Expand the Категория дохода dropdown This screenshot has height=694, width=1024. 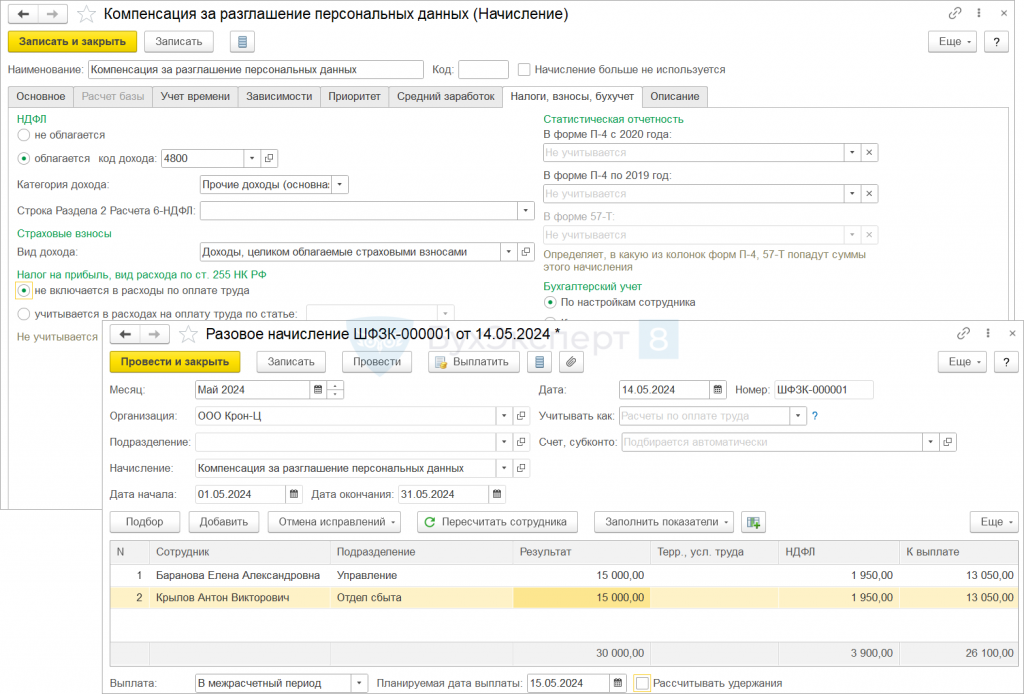pyautogui.click(x=340, y=184)
